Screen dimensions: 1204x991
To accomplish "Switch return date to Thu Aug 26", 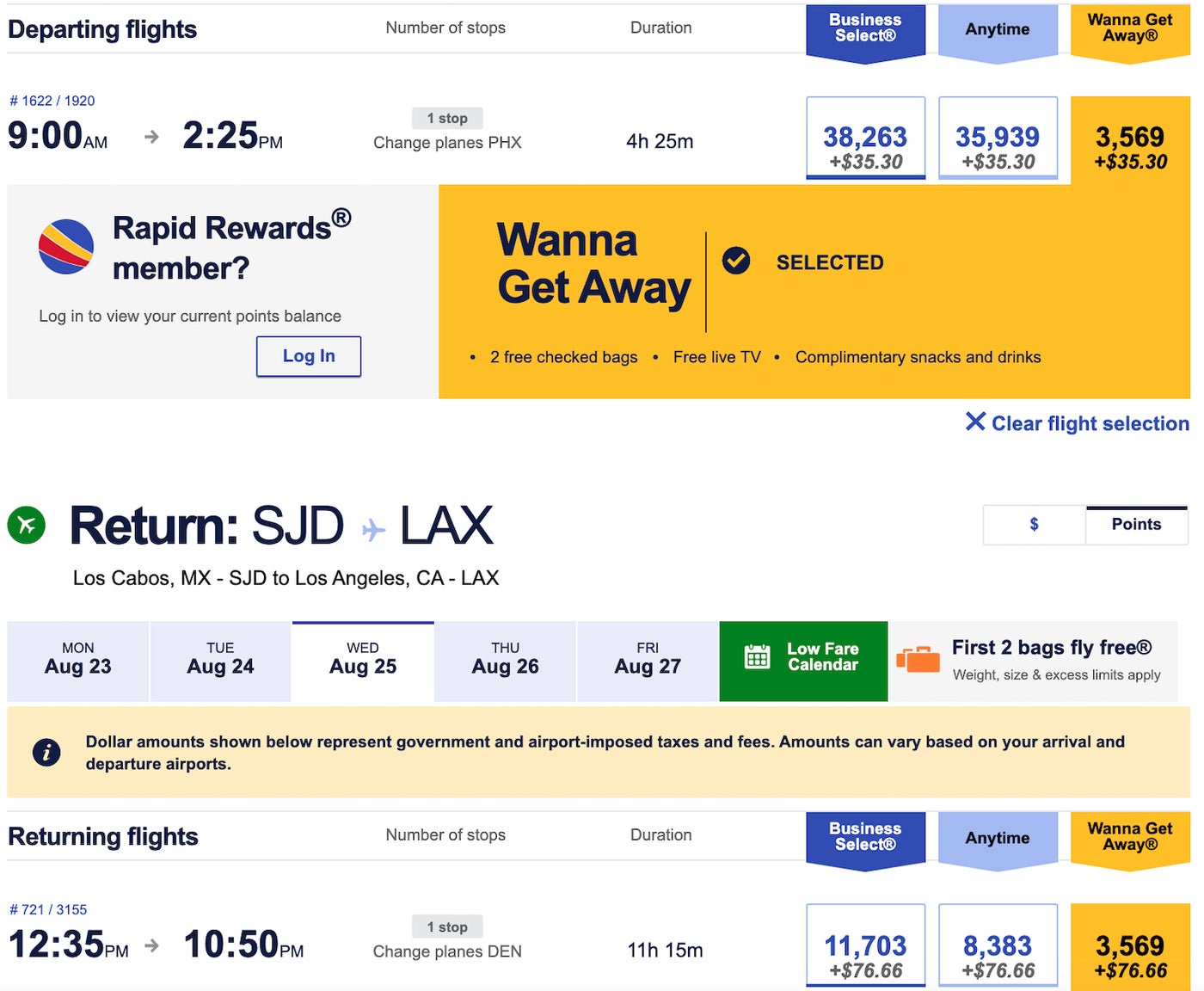I will [x=505, y=661].
